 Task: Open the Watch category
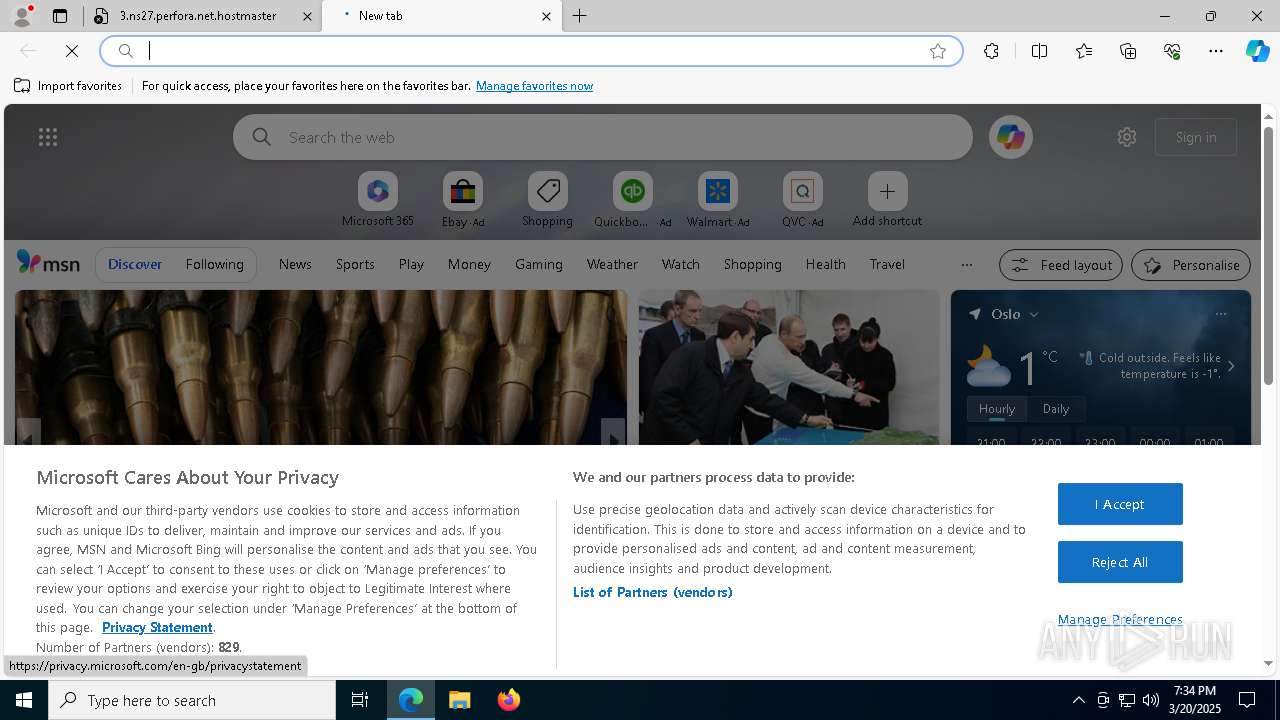tap(681, 264)
